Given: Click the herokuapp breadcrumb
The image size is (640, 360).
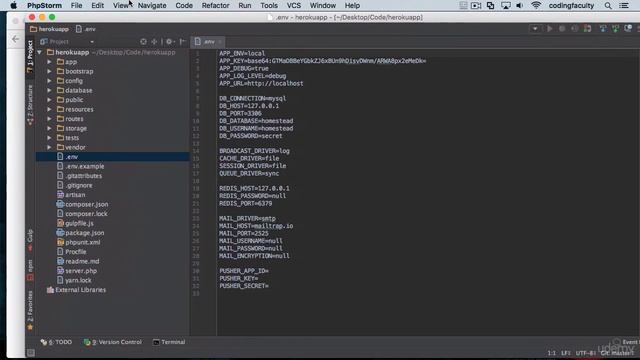Looking at the screenshot, I should coord(49,29).
